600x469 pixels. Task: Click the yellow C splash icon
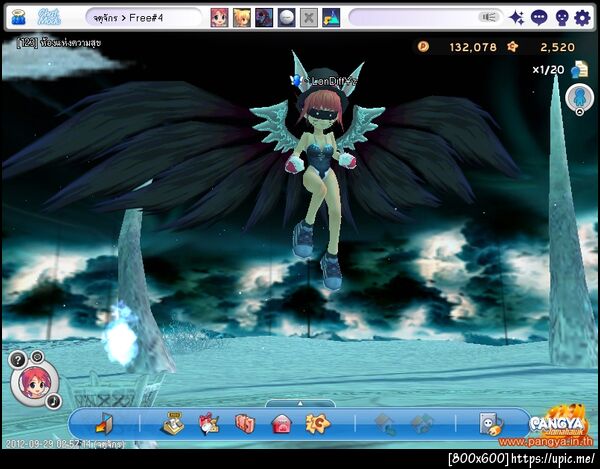tap(317, 424)
